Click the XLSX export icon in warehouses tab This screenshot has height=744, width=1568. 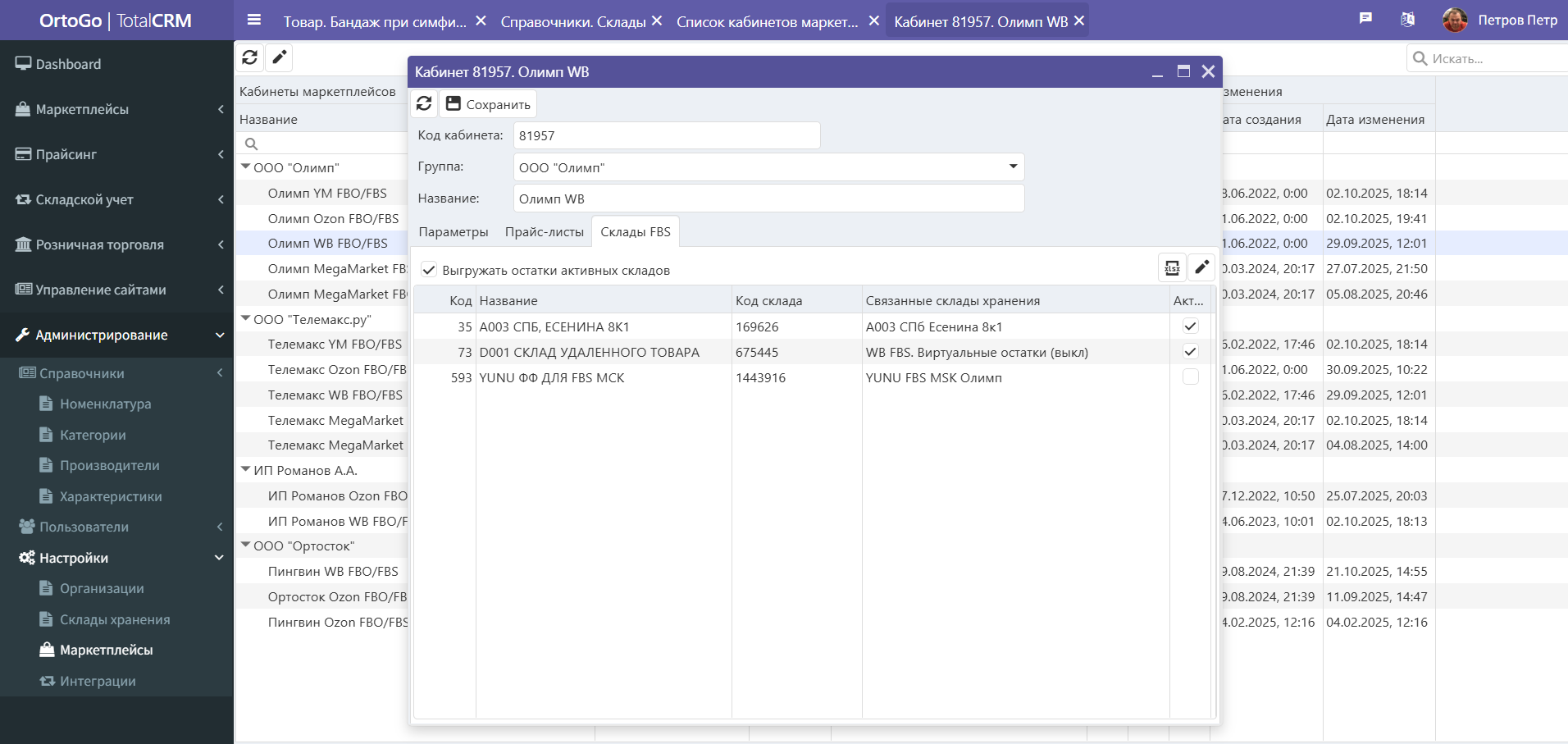point(1172,267)
